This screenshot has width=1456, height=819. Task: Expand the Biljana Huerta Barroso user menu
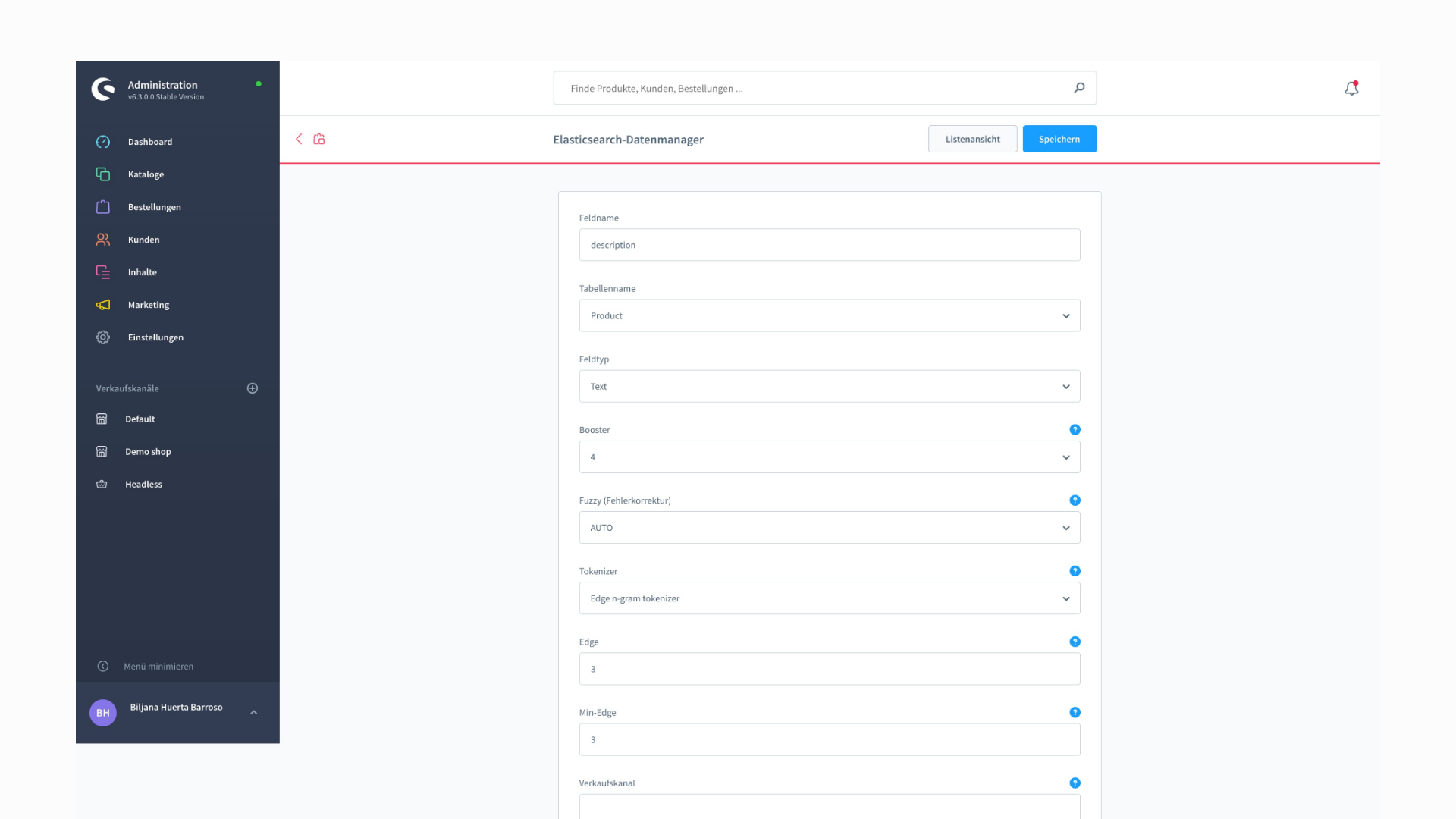point(254,712)
